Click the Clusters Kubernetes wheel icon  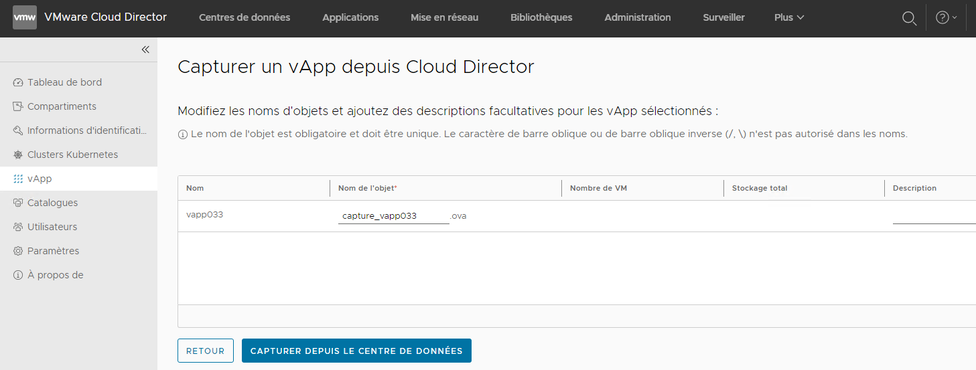[17, 154]
